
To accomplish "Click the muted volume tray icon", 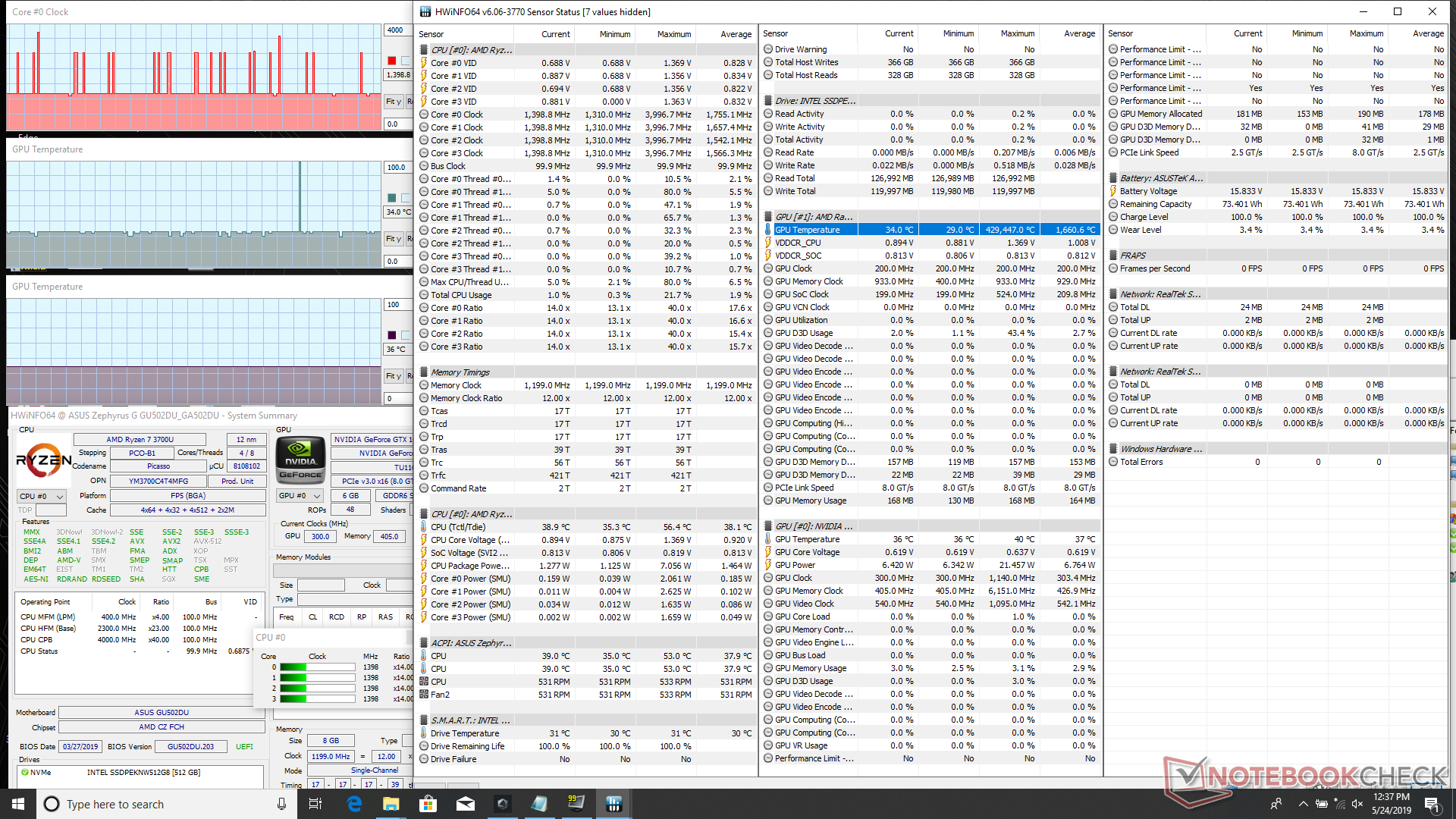I will [1357, 804].
